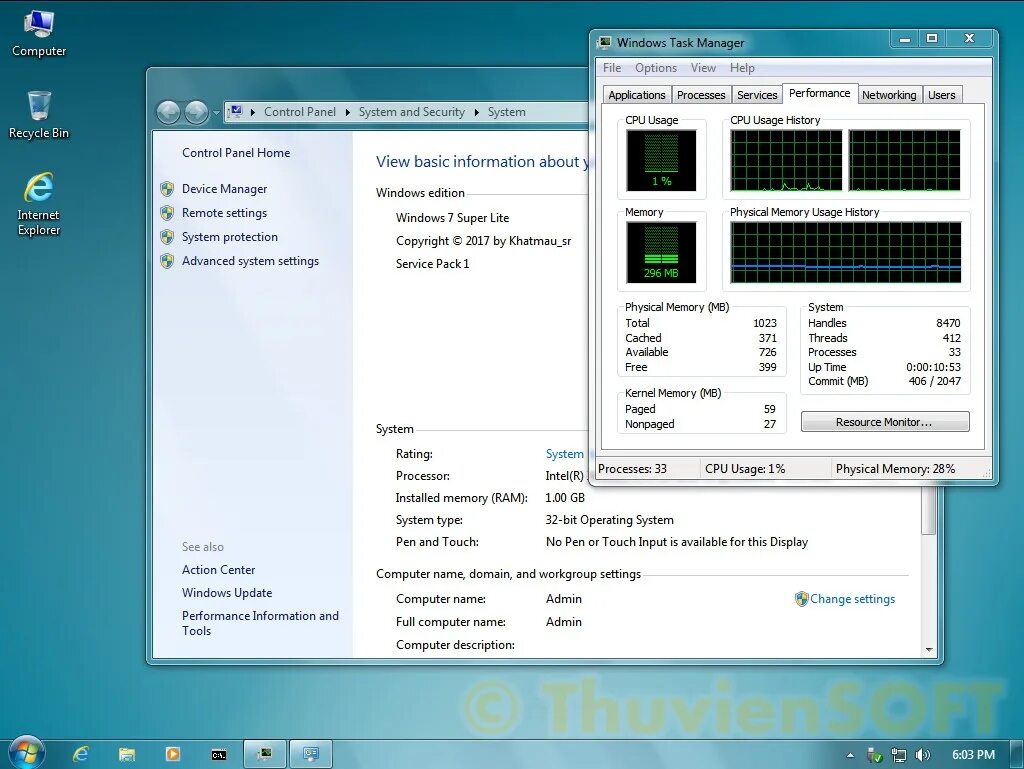Open the network tray icon
Viewport: 1024px width, 769px height.
[x=899, y=755]
